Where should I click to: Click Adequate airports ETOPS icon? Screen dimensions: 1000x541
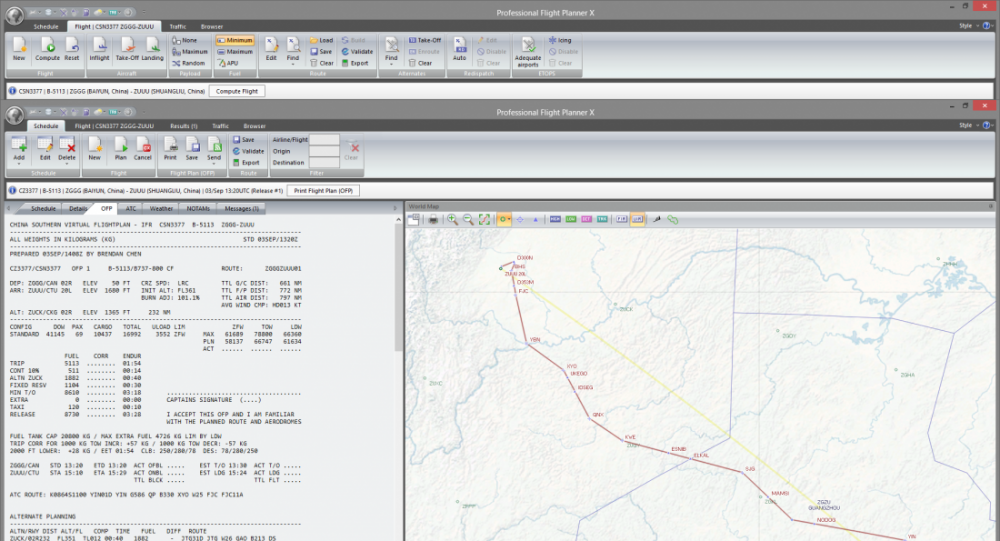pyautogui.click(x=527, y=51)
